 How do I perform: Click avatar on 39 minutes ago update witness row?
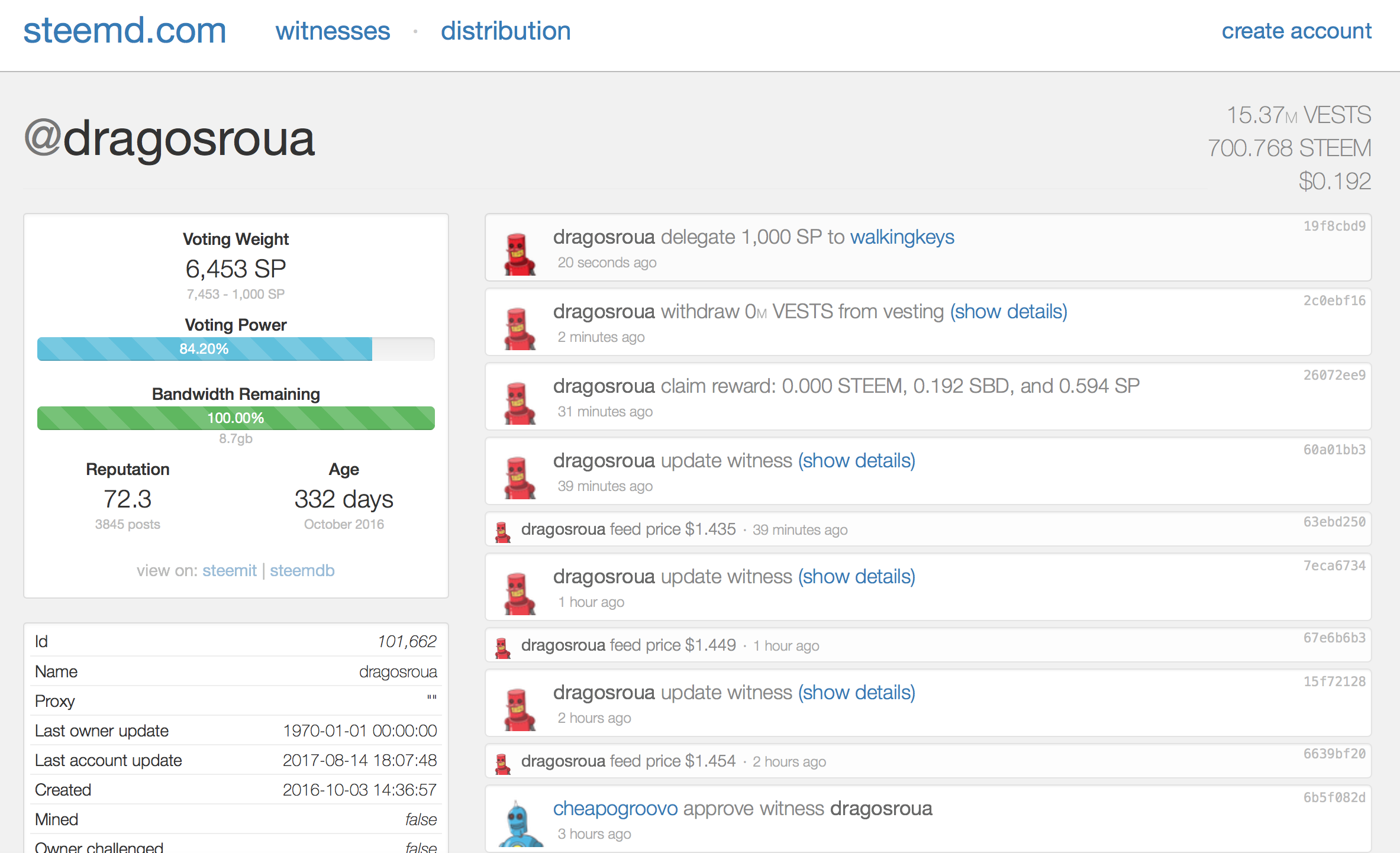(x=519, y=477)
